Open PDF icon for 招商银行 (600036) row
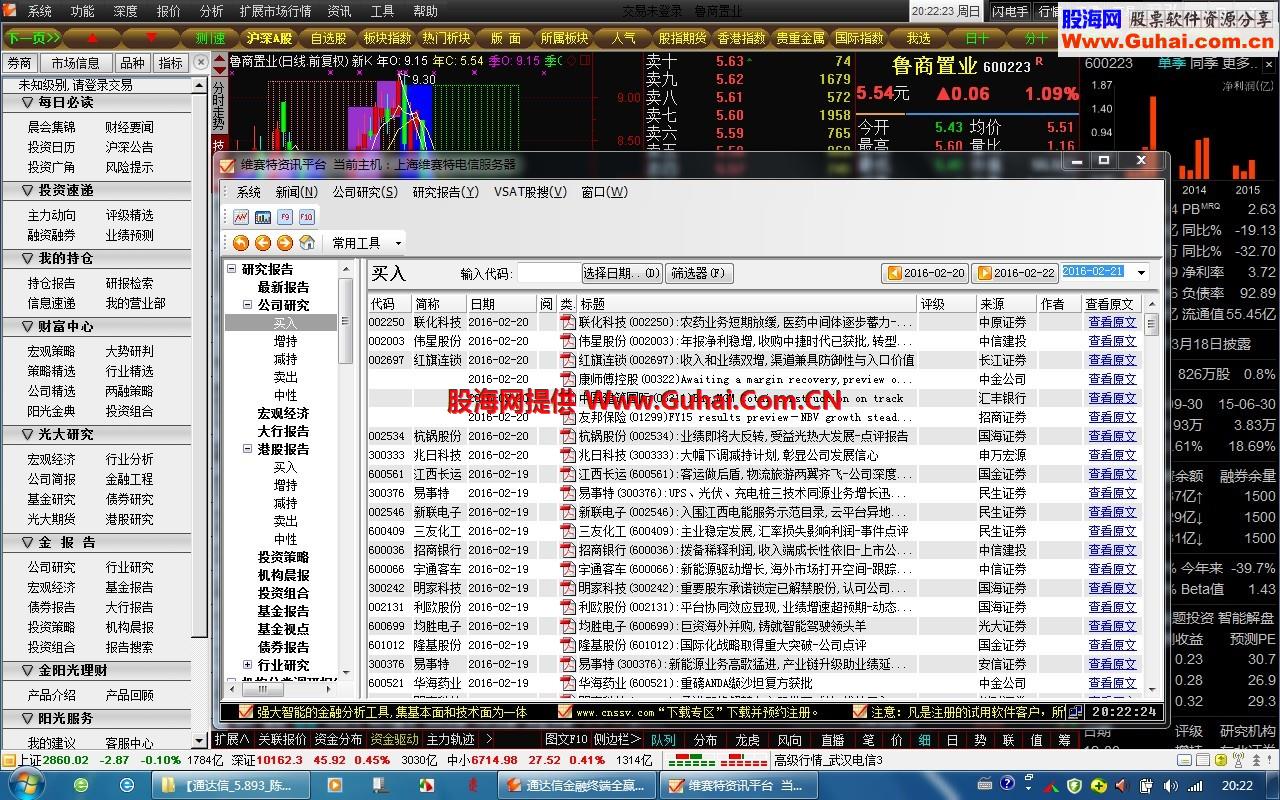This screenshot has height=800, width=1280. coord(567,550)
